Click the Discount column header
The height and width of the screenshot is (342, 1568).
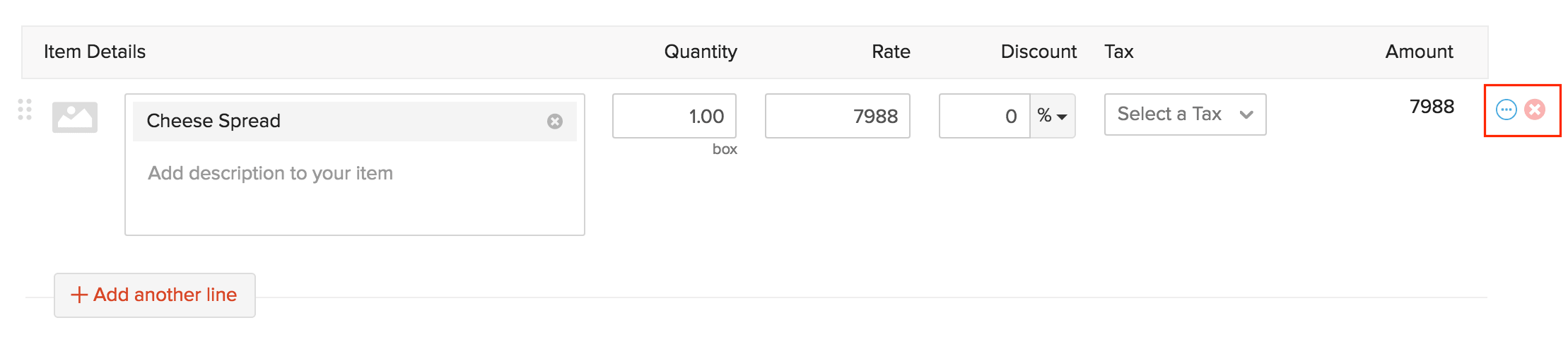tap(1038, 52)
